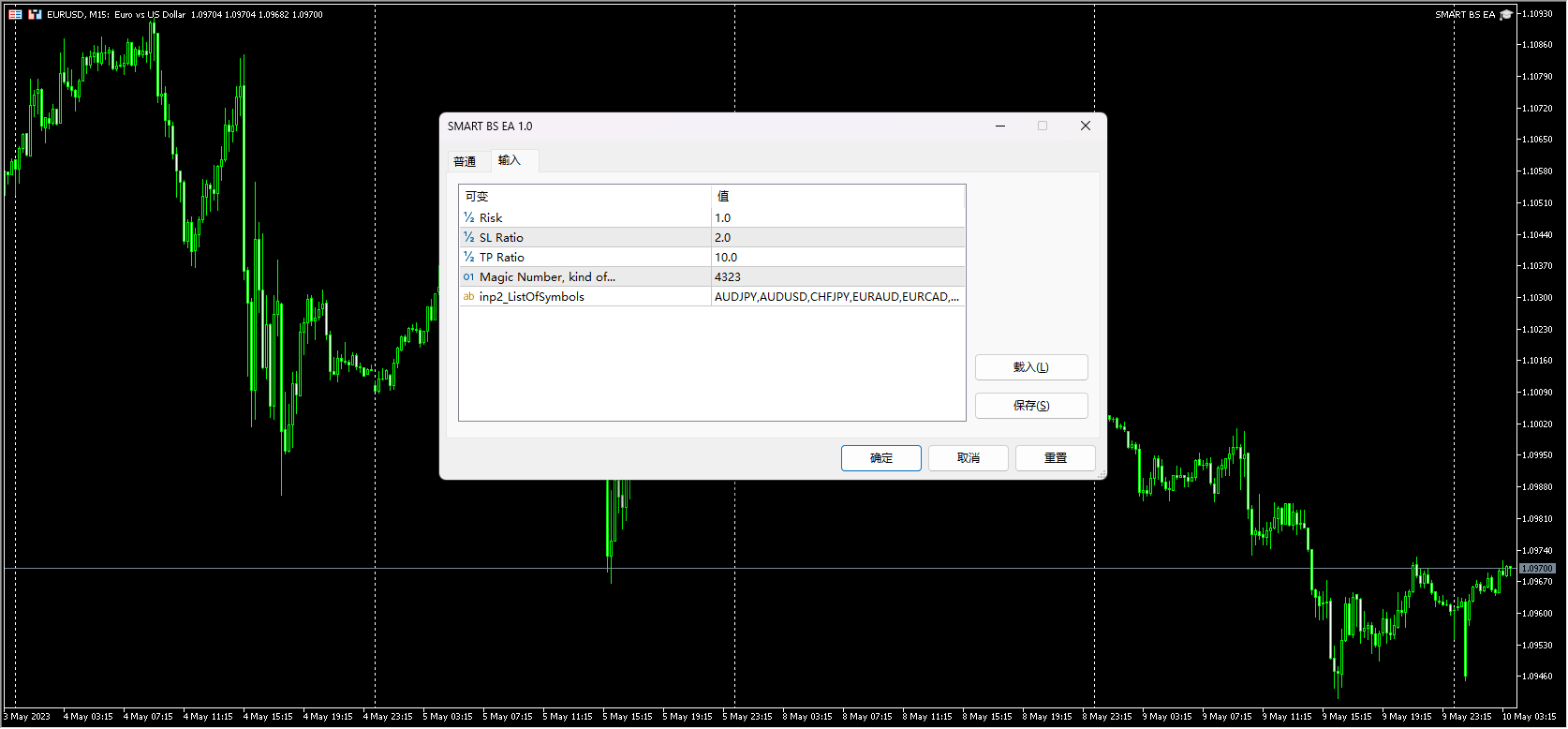Click the current price tag 1.09700 on the axis
Viewport: 1568px width, 729px height.
click(1537, 568)
